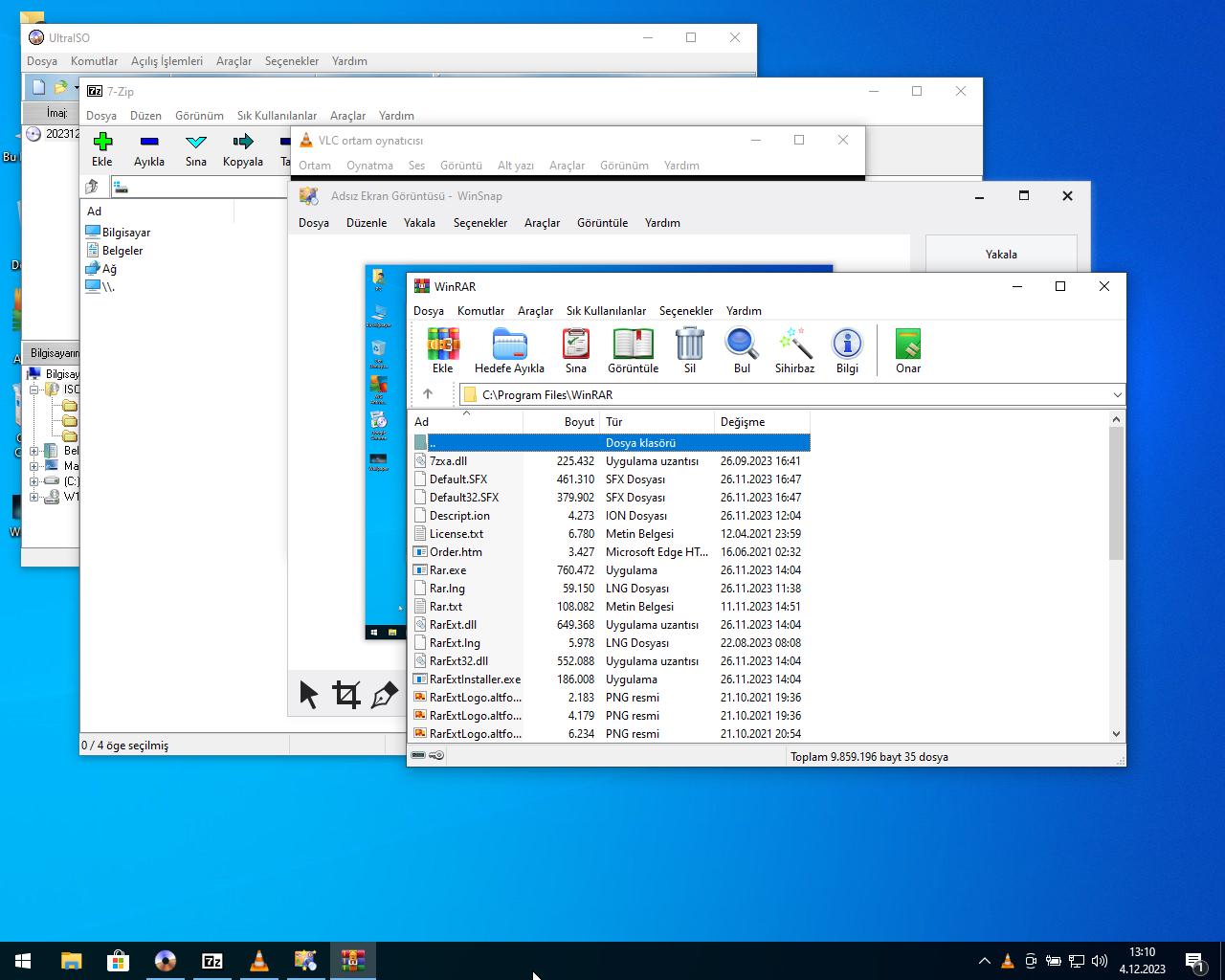Click the Ad column header in 7-Zip

158,212
